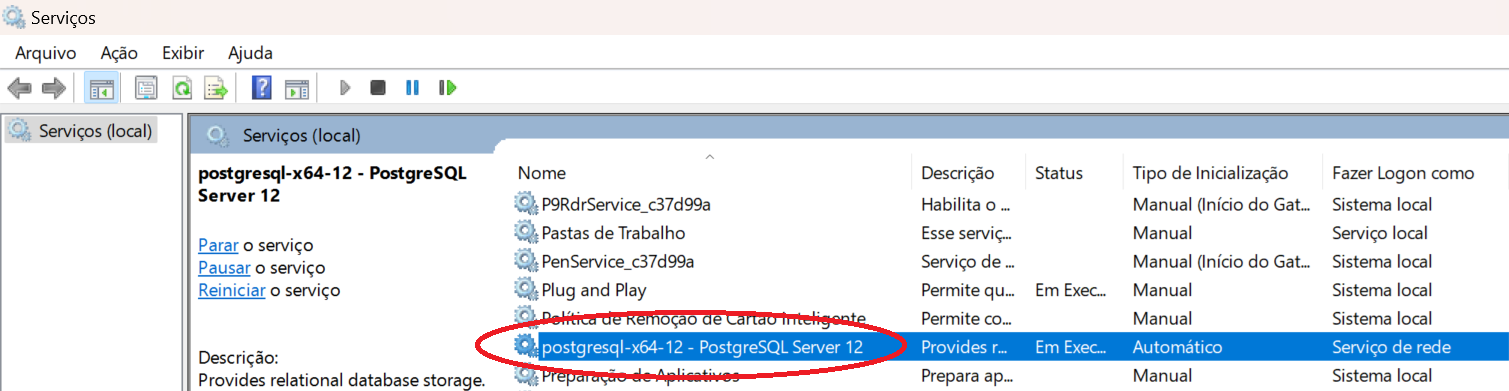
Task: Open the blue Help question mark icon
Action: click(262, 88)
